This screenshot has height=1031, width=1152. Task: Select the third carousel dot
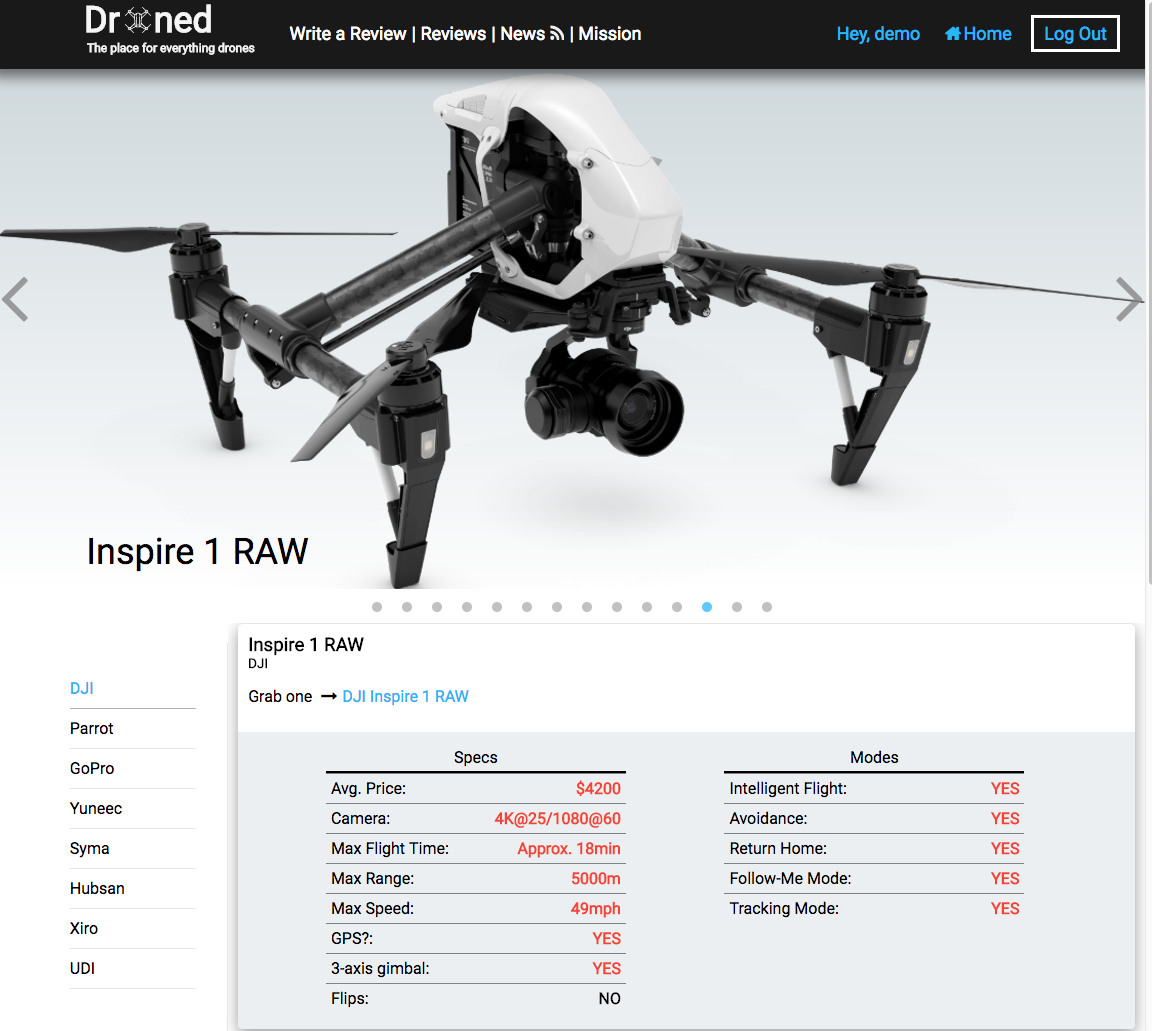click(x=437, y=607)
